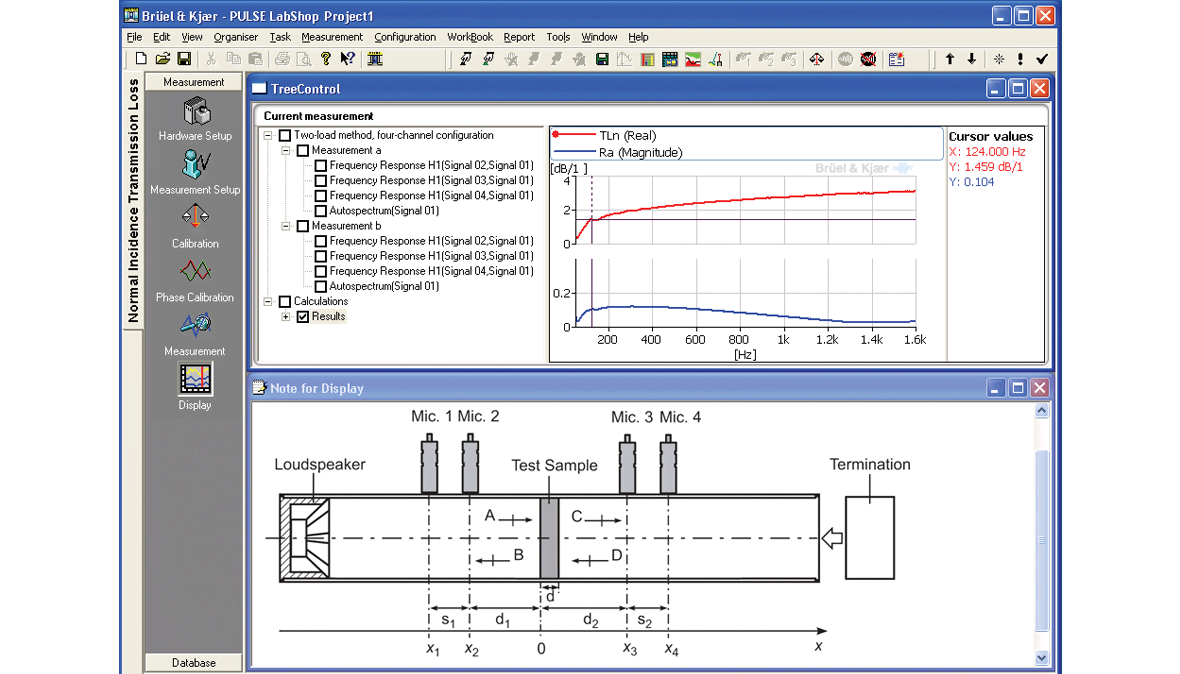Select the Calibration task icon
This screenshot has height=674, width=1180.
195,218
